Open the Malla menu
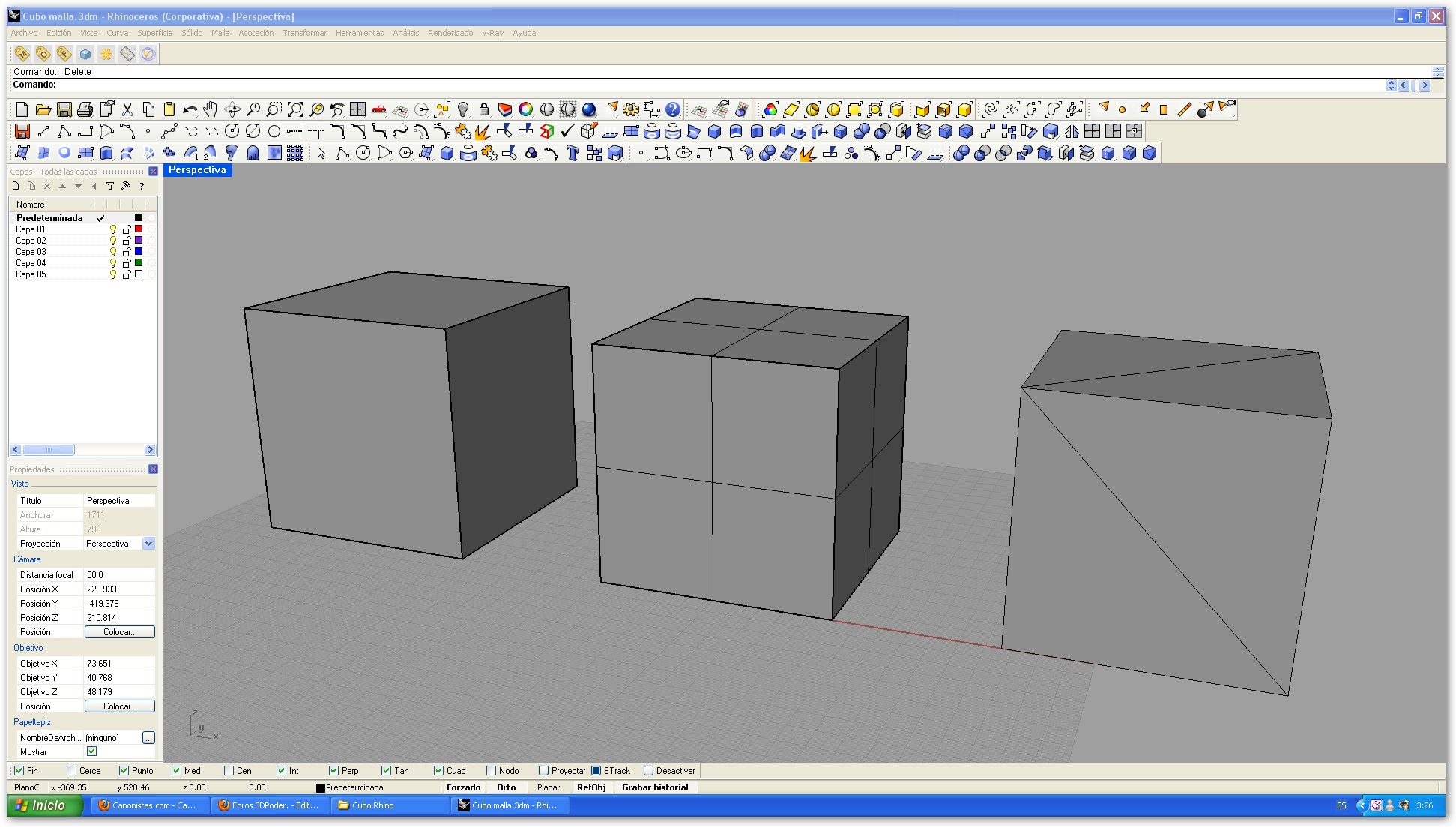This screenshot has width=1456, height=827. (x=220, y=33)
